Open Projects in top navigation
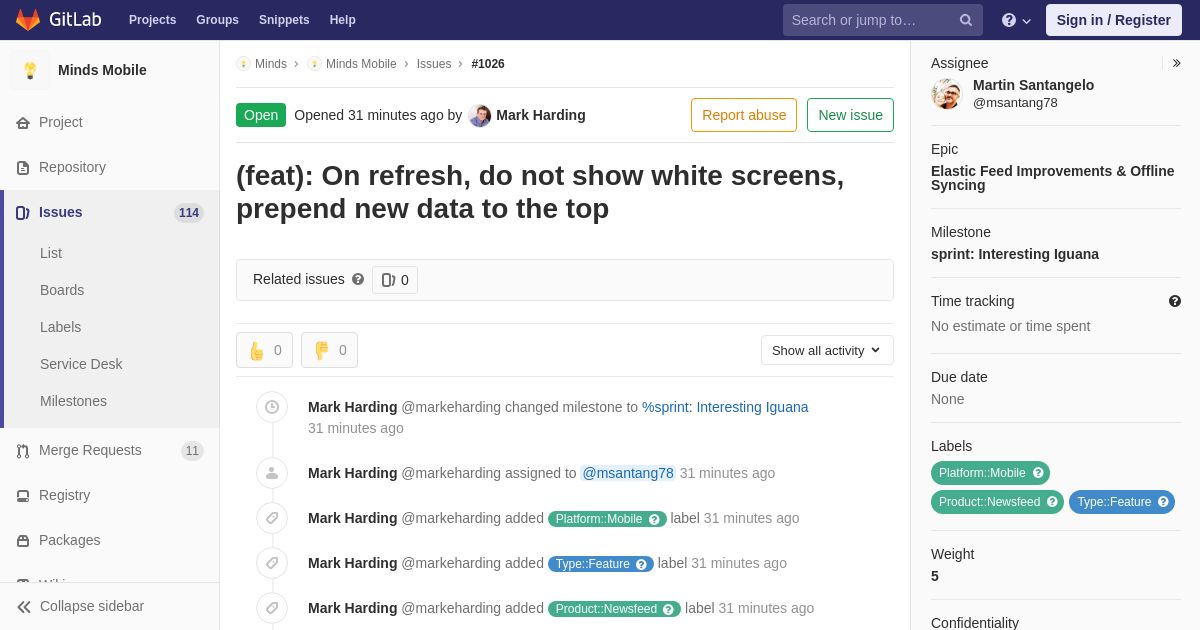Image resolution: width=1200 pixels, height=630 pixels. coord(152,20)
